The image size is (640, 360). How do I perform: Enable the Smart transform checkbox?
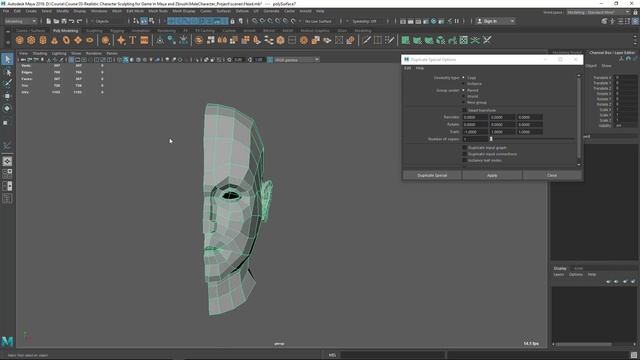tap(464, 110)
